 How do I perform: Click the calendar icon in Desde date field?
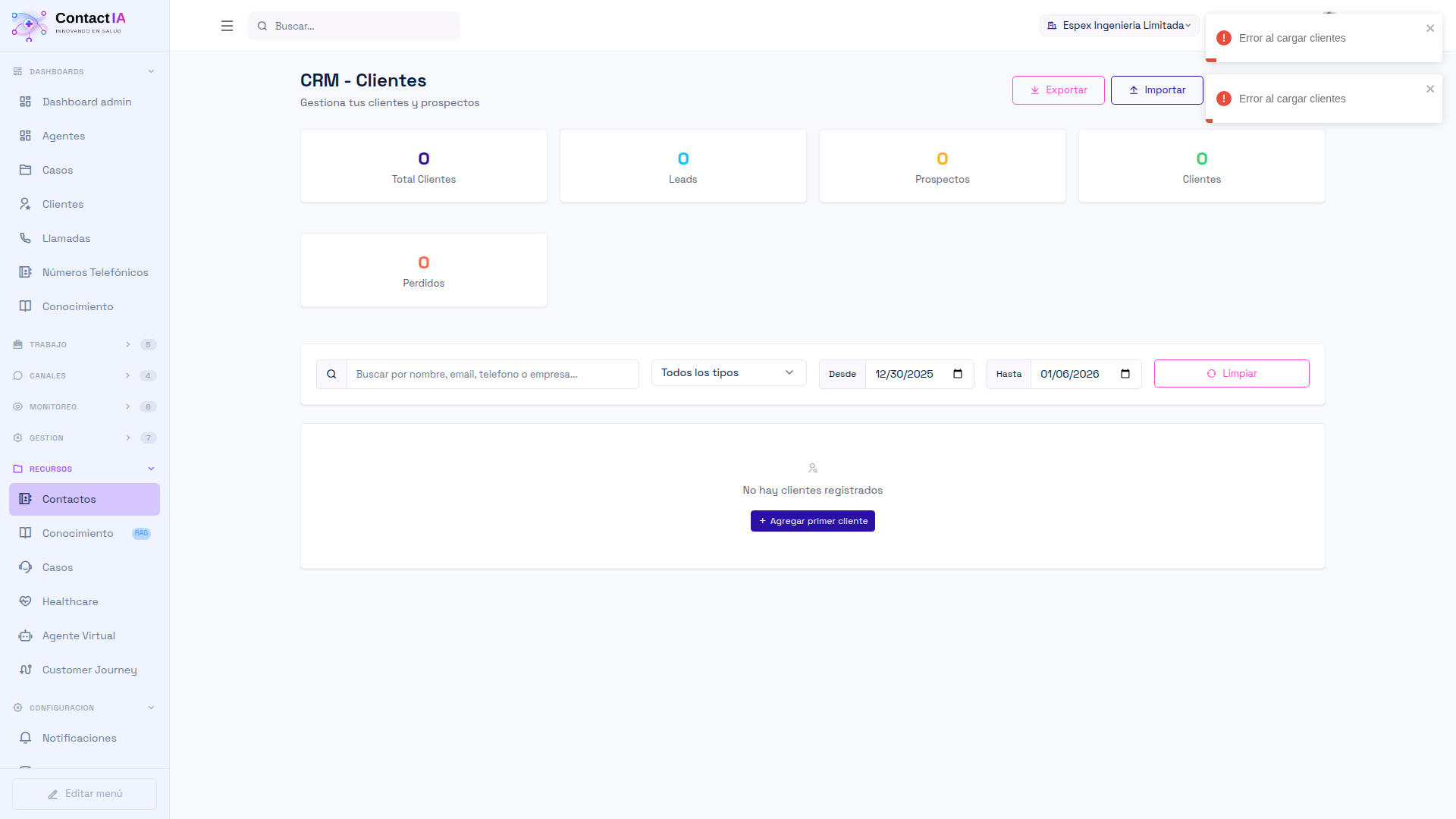(958, 374)
